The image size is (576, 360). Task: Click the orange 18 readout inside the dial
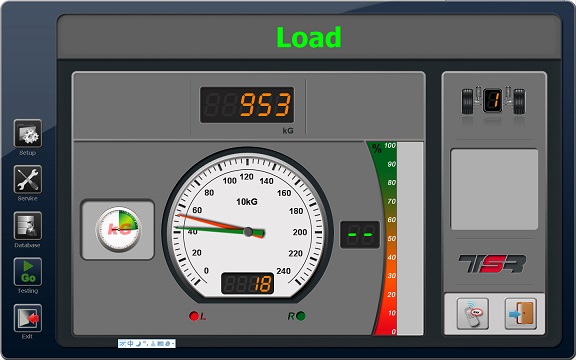coord(248,283)
